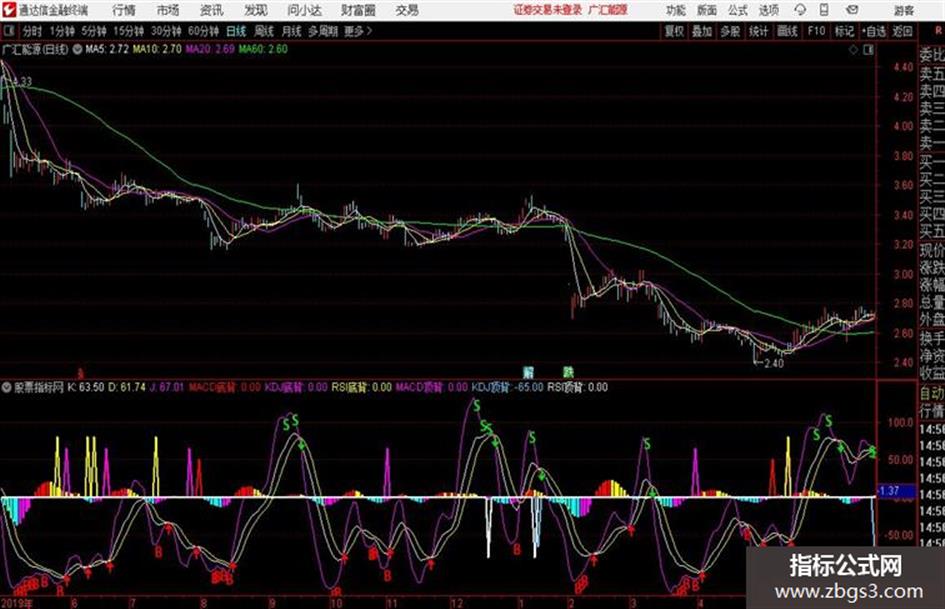Expand main chart indicator dropdown beside 广汇能源
This screenshot has width=945, height=609.
click(77, 49)
